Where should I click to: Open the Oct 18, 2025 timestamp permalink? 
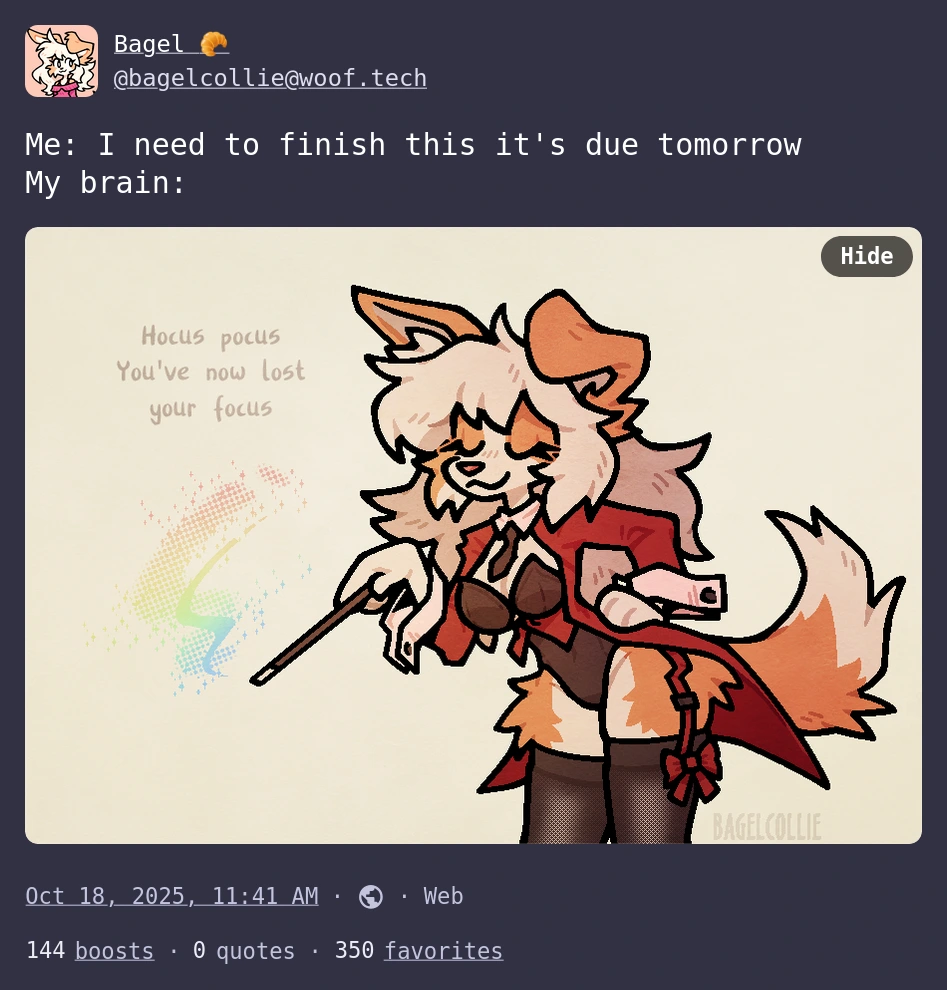tap(172, 896)
